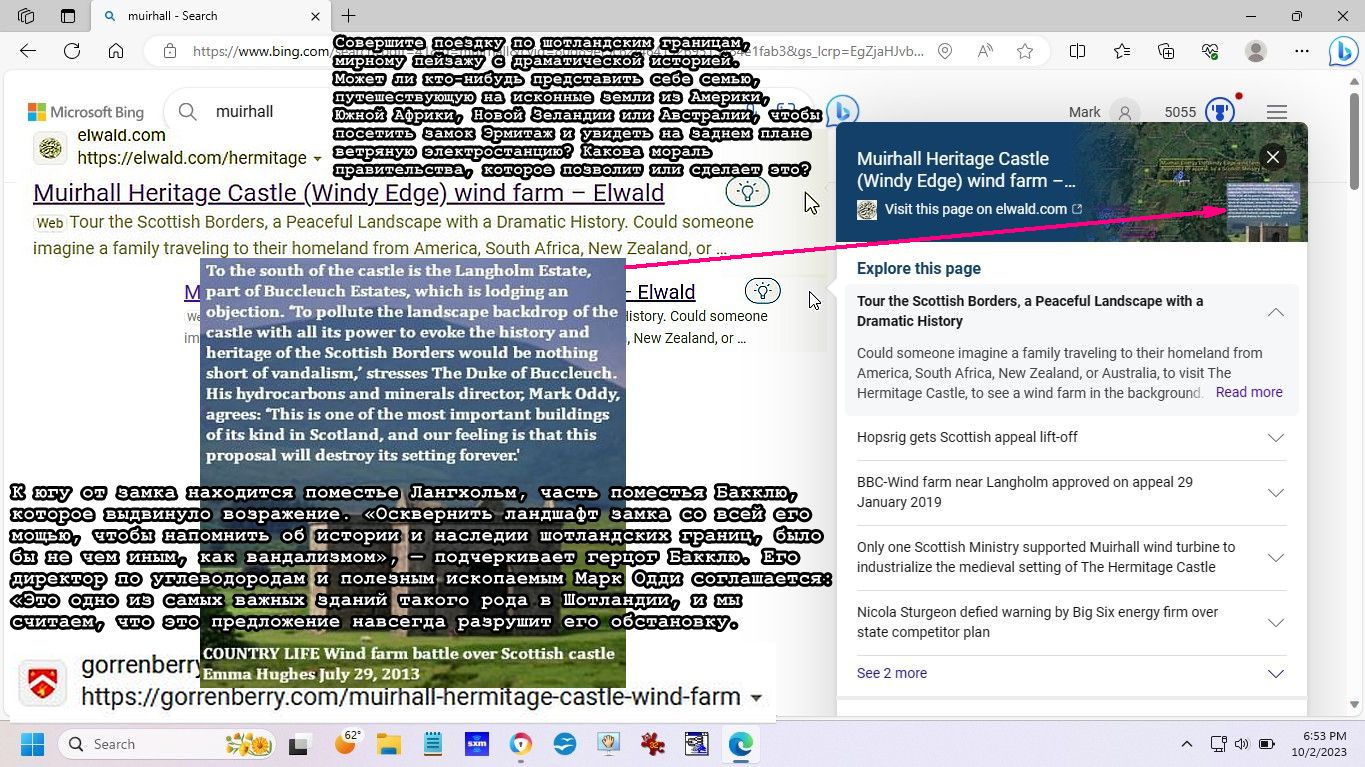Reload the Bing search page
The width and height of the screenshot is (1365, 767).
click(x=72, y=51)
